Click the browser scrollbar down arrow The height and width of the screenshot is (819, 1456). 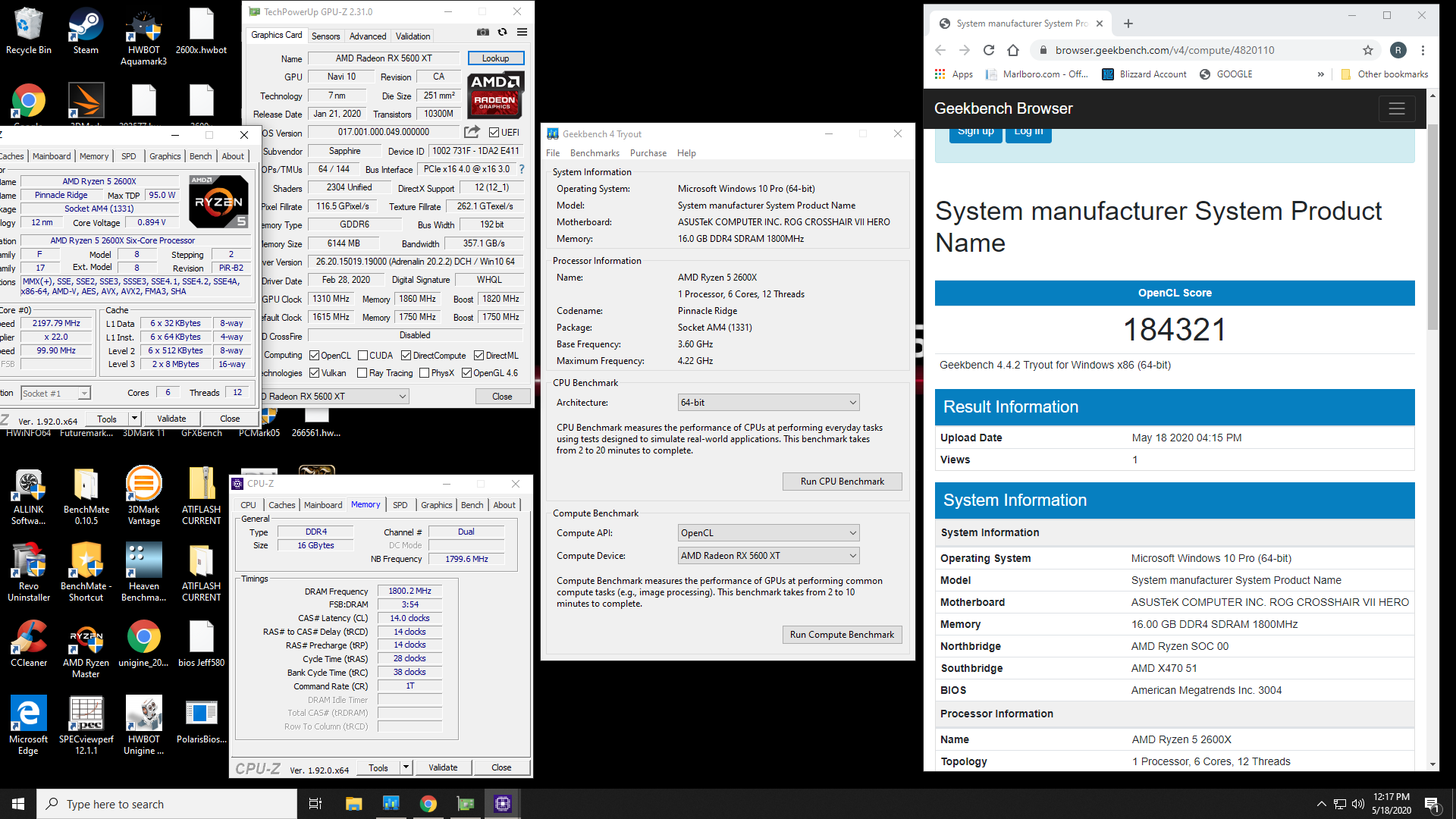tap(1432, 764)
